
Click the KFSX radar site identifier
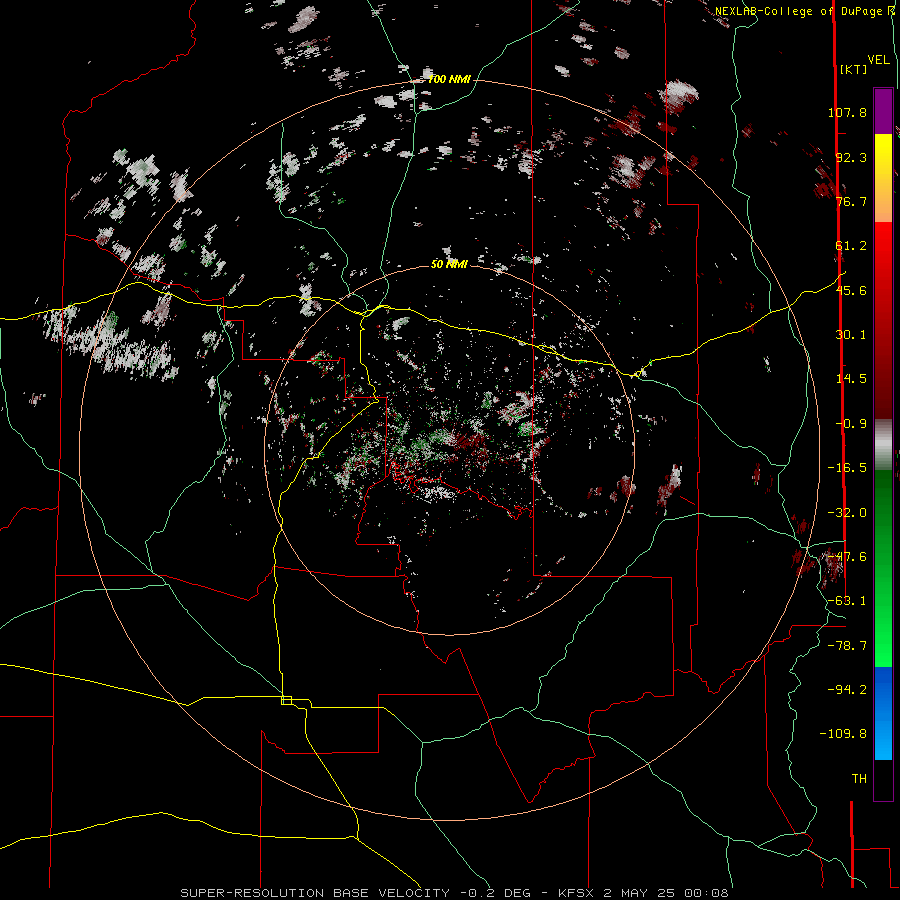(577, 893)
